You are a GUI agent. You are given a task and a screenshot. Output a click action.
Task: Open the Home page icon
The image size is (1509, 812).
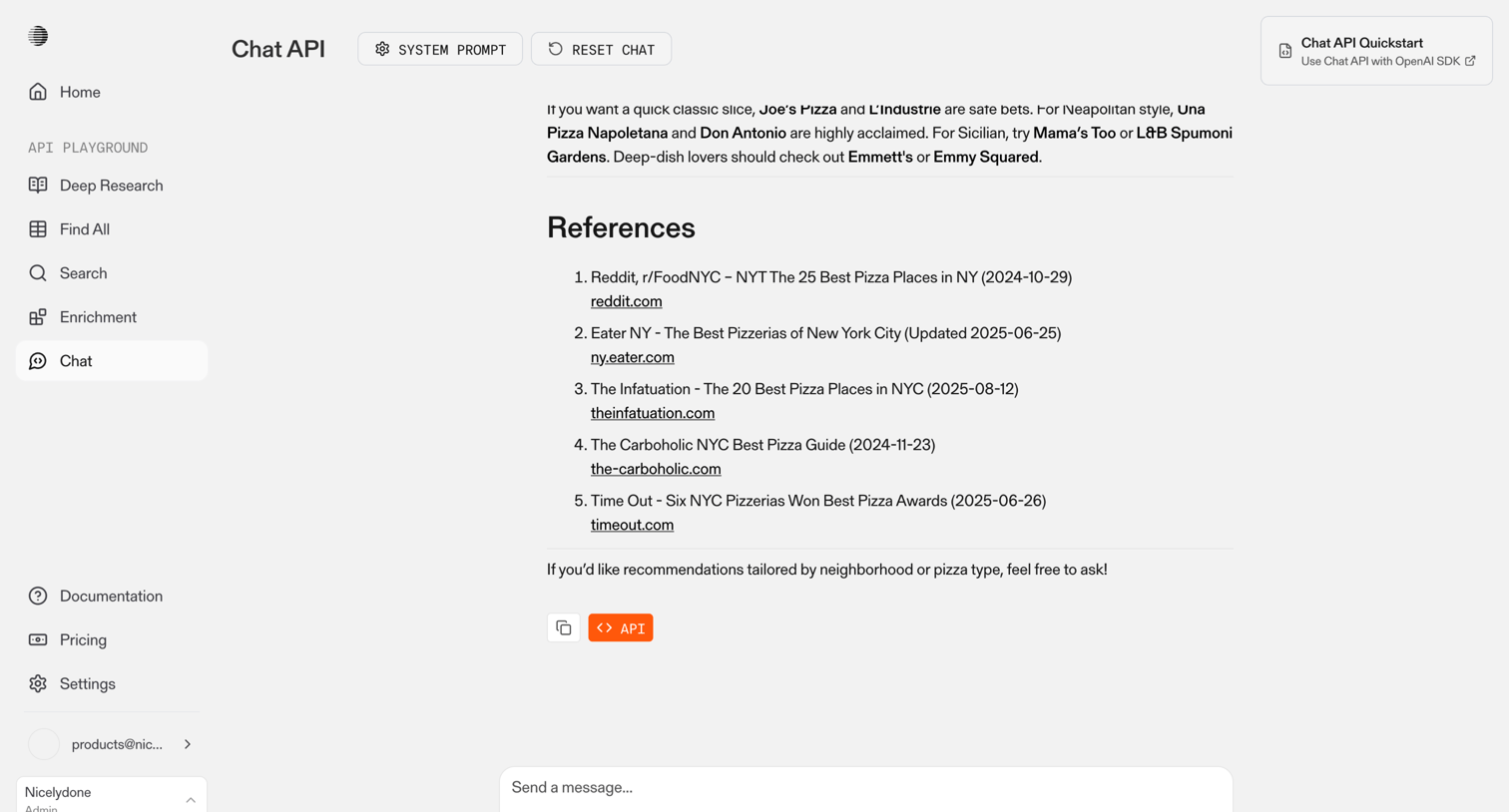pyautogui.click(x=38, y=92)
